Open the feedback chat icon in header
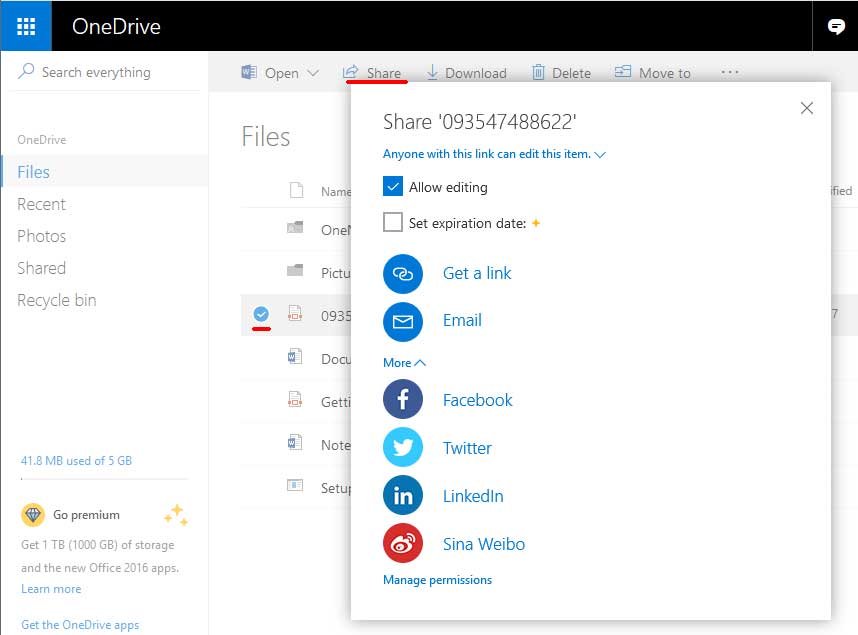858x635 pixels. tap(836, 26)
